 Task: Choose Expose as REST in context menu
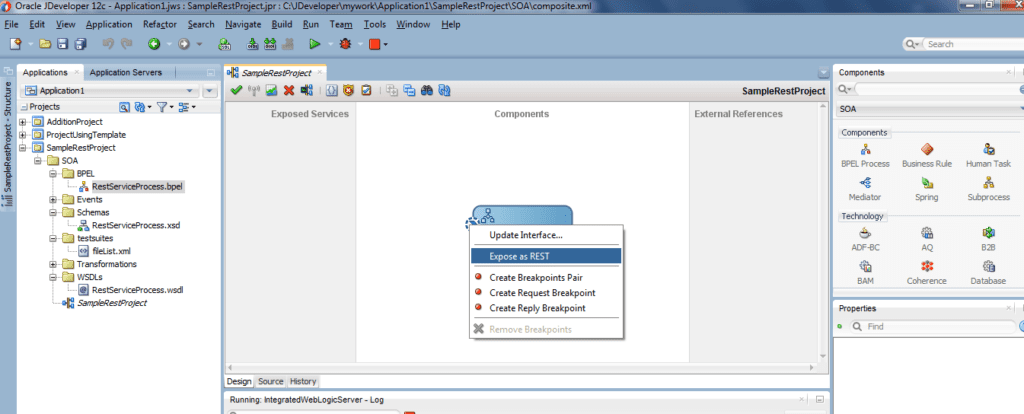coord(546,257)
